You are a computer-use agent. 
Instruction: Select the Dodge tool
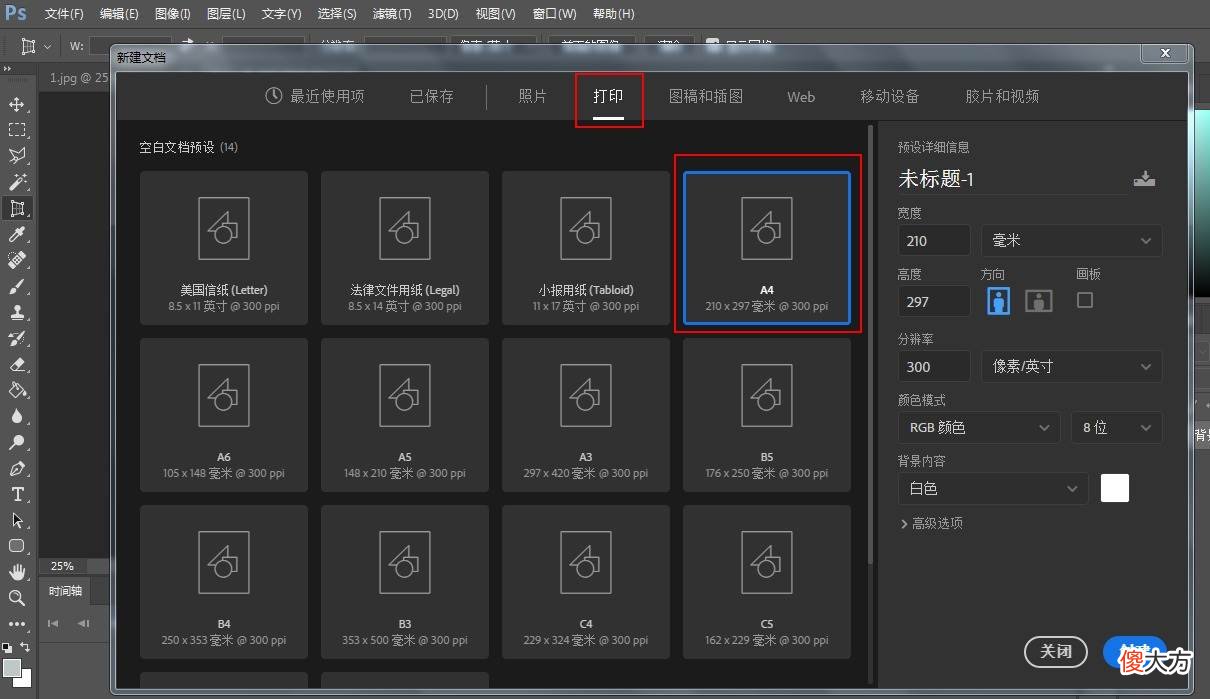pos(17,442)
